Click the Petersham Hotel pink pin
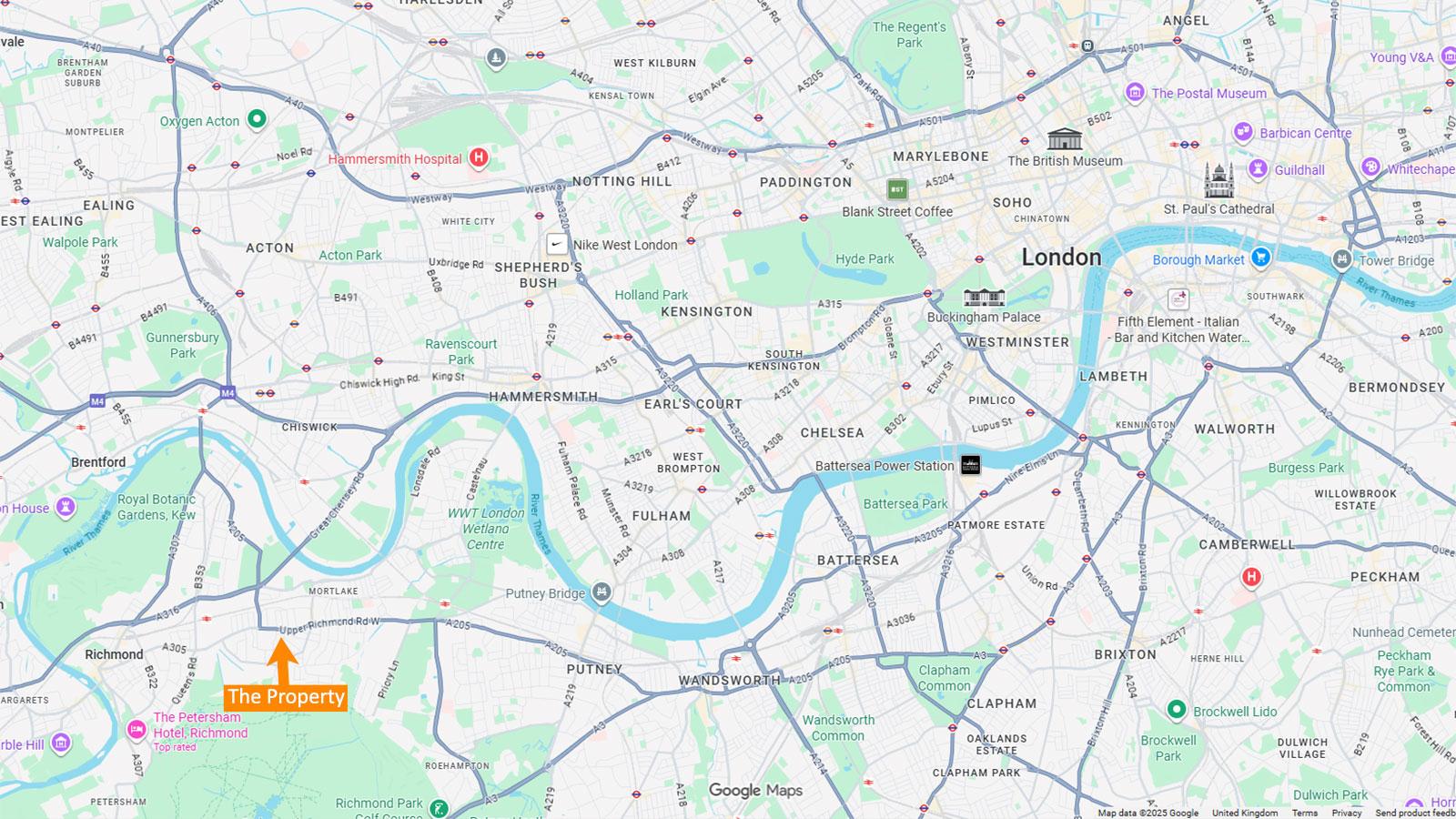1456x819 pixels. [136, 729]
